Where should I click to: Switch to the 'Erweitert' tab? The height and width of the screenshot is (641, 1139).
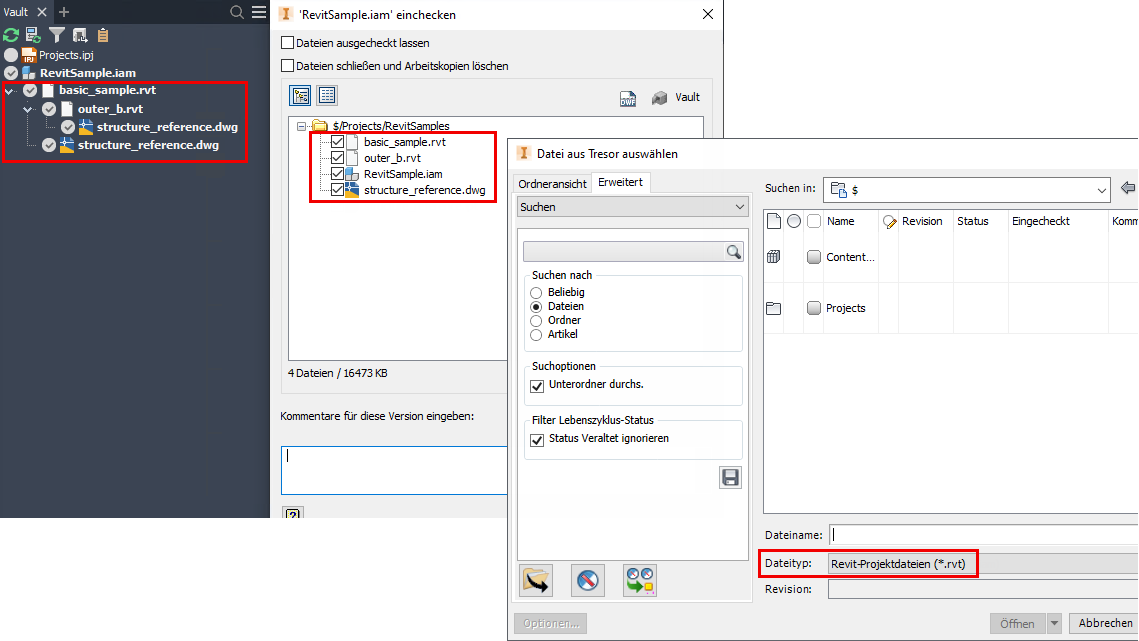point(620,182)
